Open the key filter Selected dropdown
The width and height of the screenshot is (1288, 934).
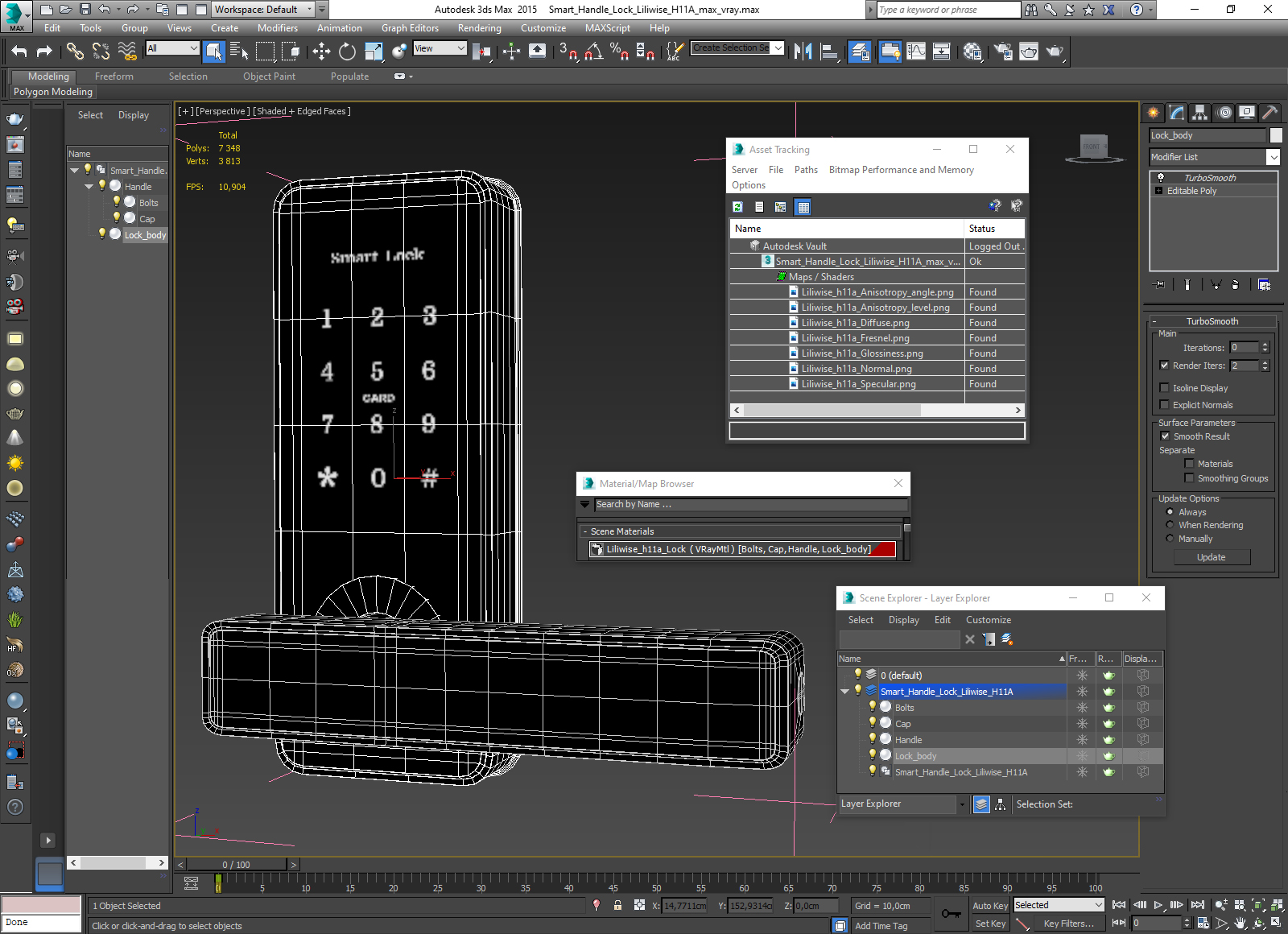coord(1098,905)
